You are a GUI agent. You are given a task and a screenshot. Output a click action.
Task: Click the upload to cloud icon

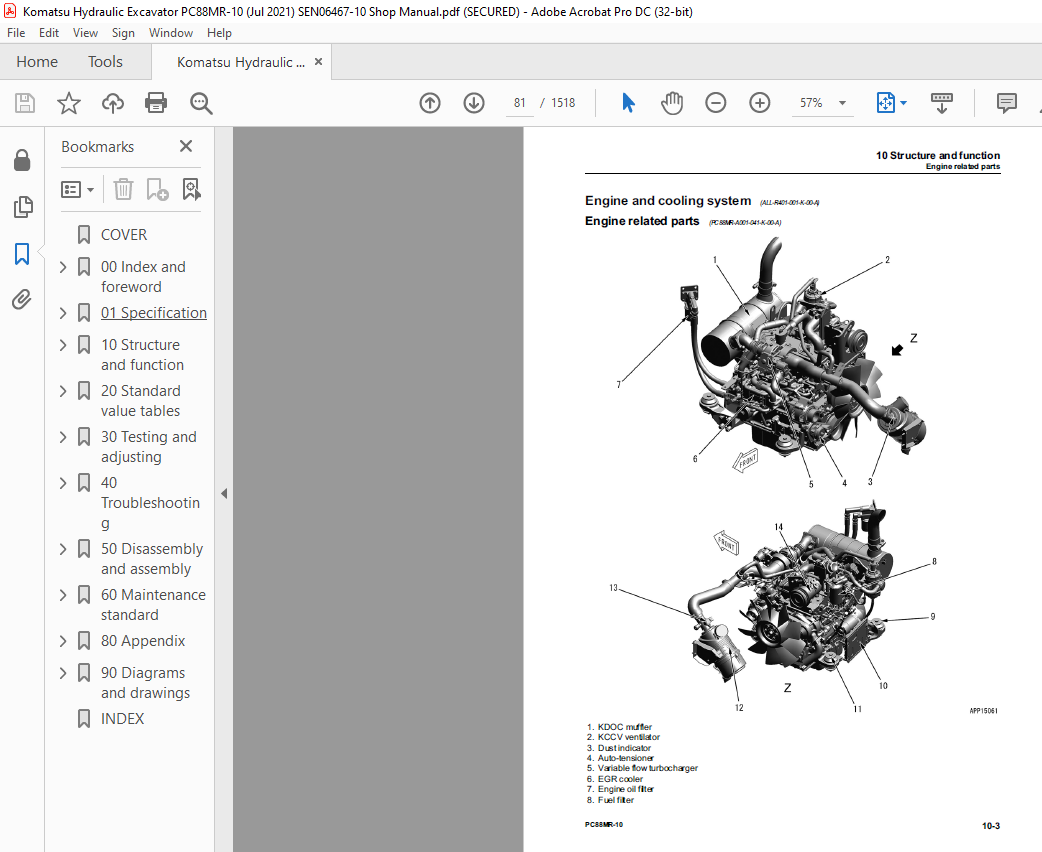point(112,103)
